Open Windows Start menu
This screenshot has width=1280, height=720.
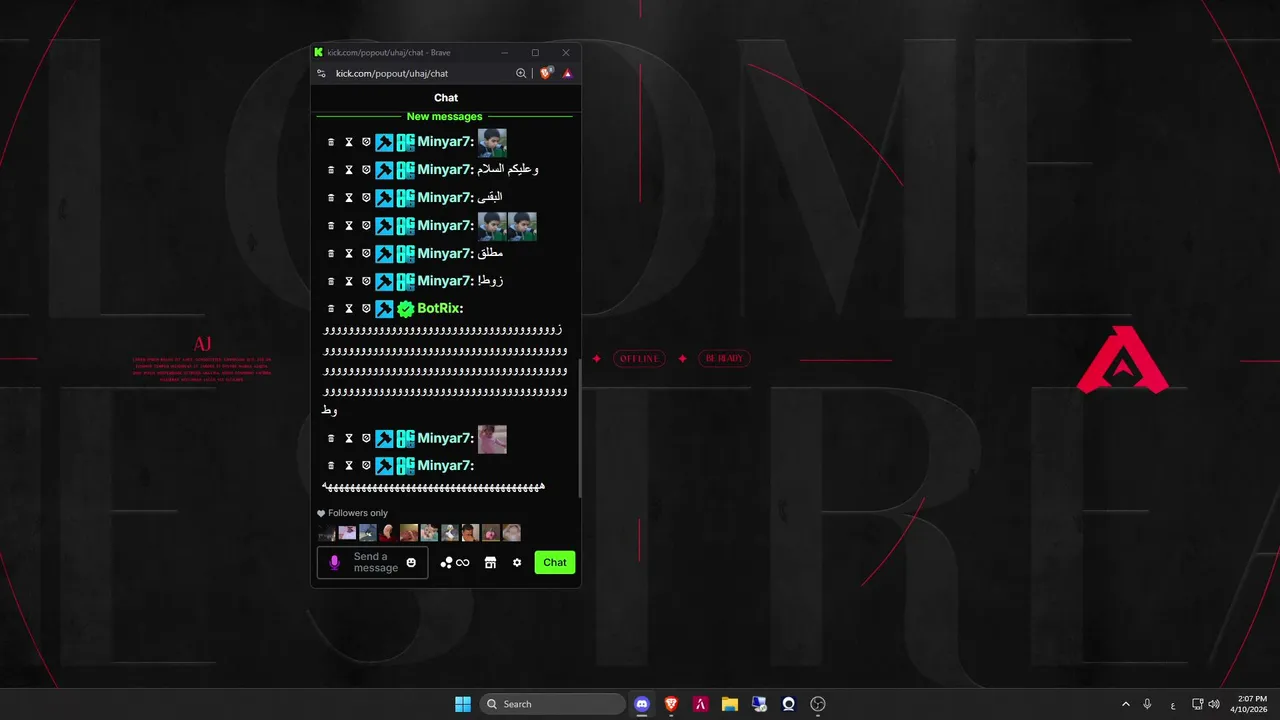click(x=463, y=704)
